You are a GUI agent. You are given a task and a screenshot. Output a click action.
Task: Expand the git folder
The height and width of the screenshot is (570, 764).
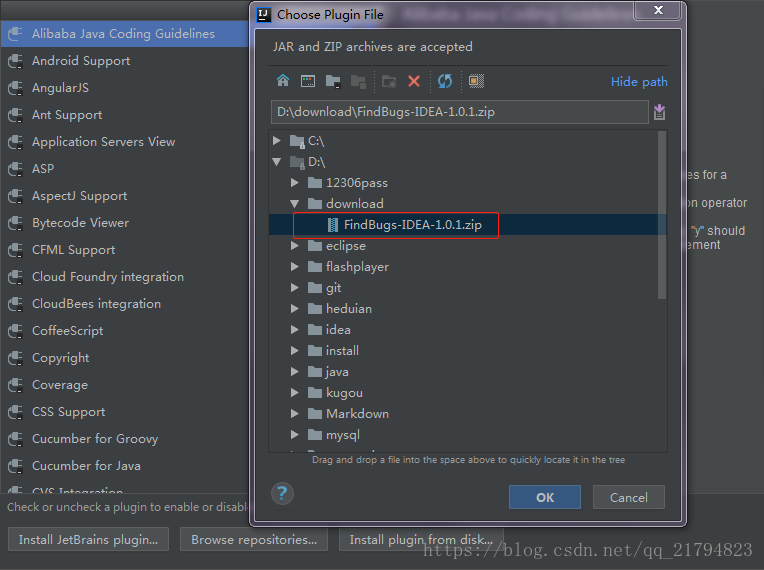click(295, 287)
